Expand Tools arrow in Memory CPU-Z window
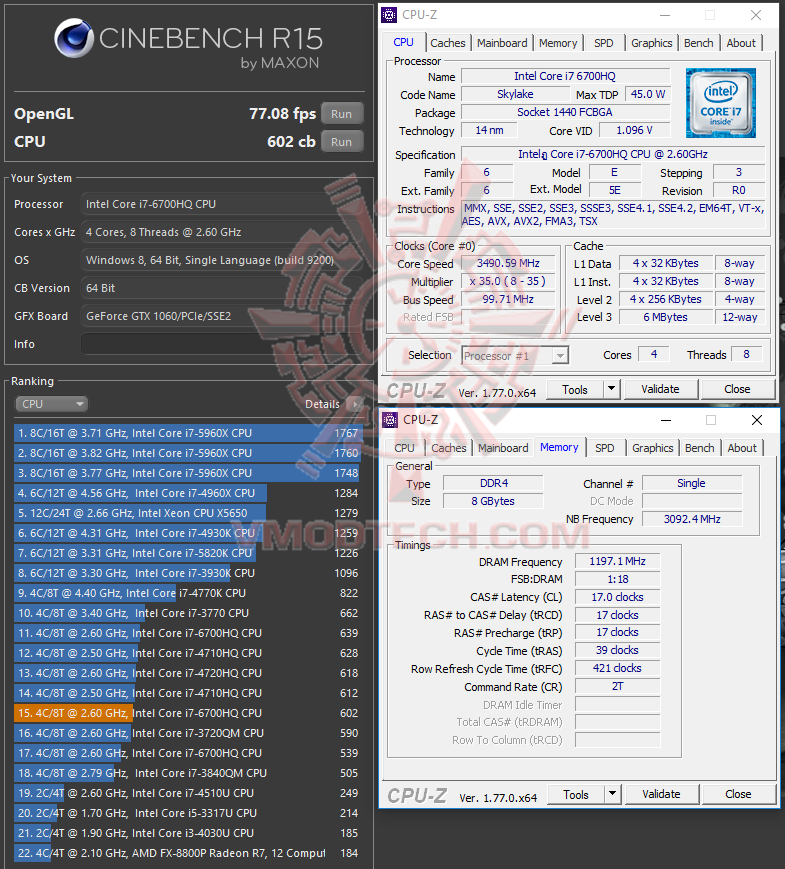 coord(613,794)
